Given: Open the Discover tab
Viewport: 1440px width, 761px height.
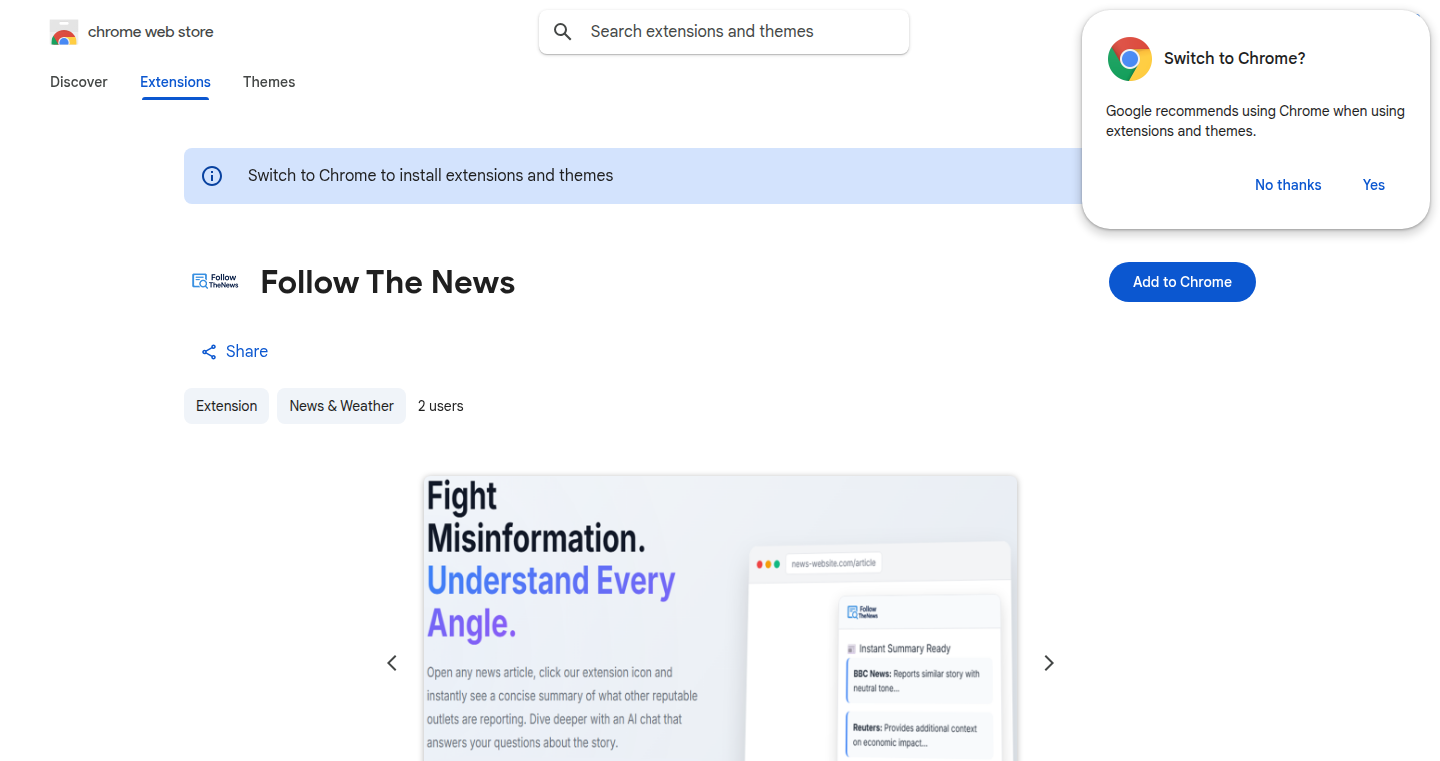Looking at the screenshot, I should 79,82.
